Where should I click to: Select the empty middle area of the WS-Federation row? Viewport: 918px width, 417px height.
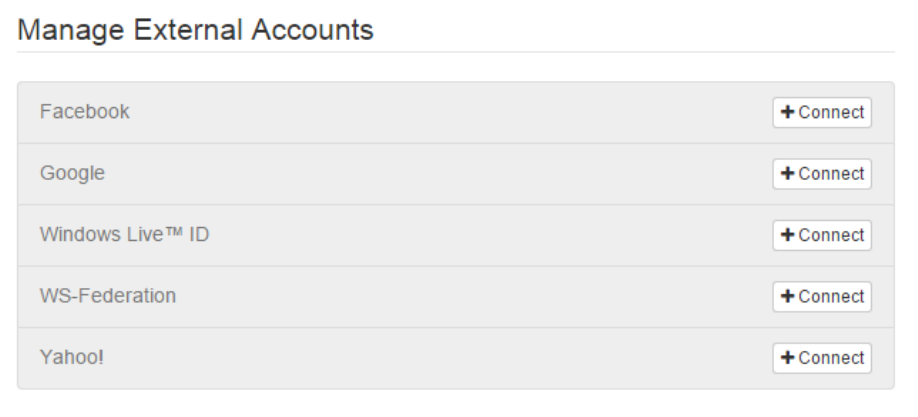pos(450,297)
